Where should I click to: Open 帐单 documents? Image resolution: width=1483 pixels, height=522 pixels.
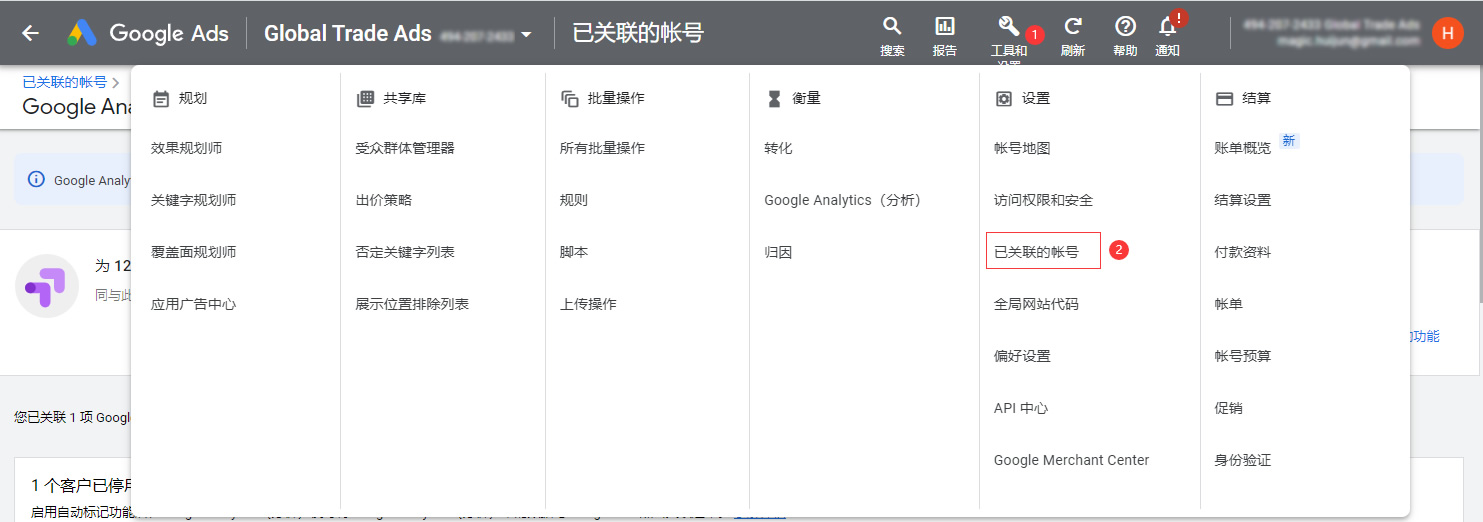(x=1228, y=304)
